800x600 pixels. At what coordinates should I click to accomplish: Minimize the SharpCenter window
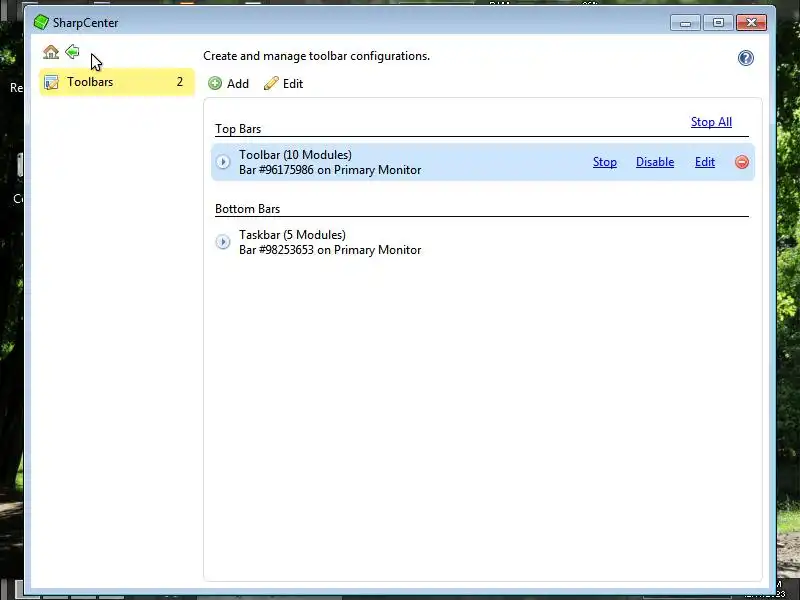685,23
